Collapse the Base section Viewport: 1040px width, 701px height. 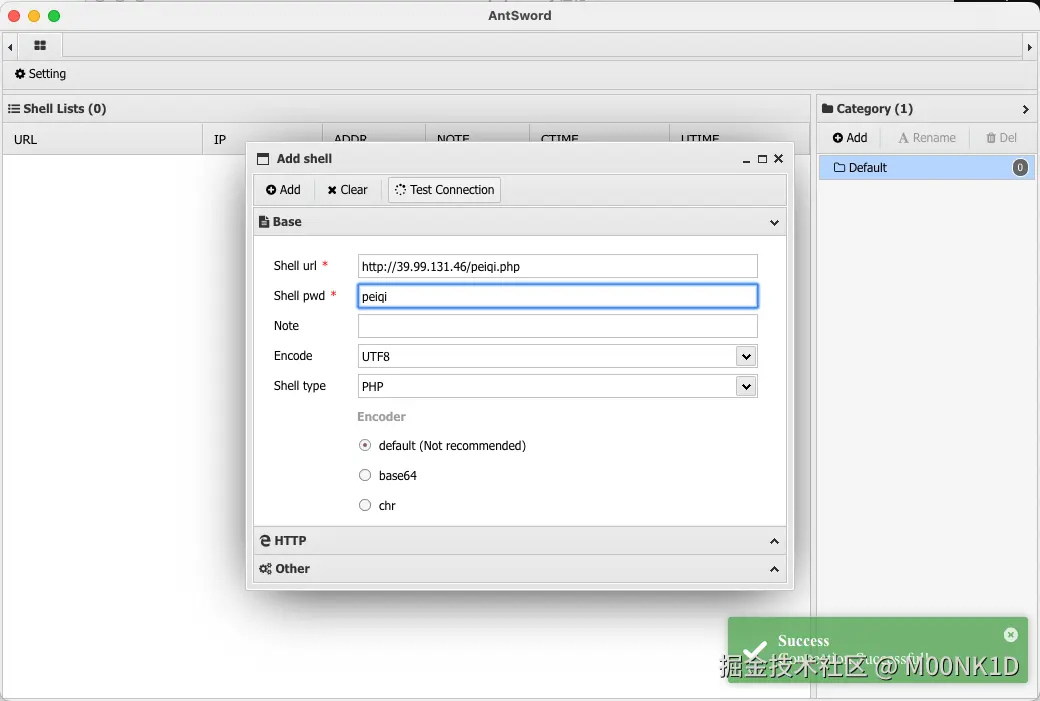(774, 223)
